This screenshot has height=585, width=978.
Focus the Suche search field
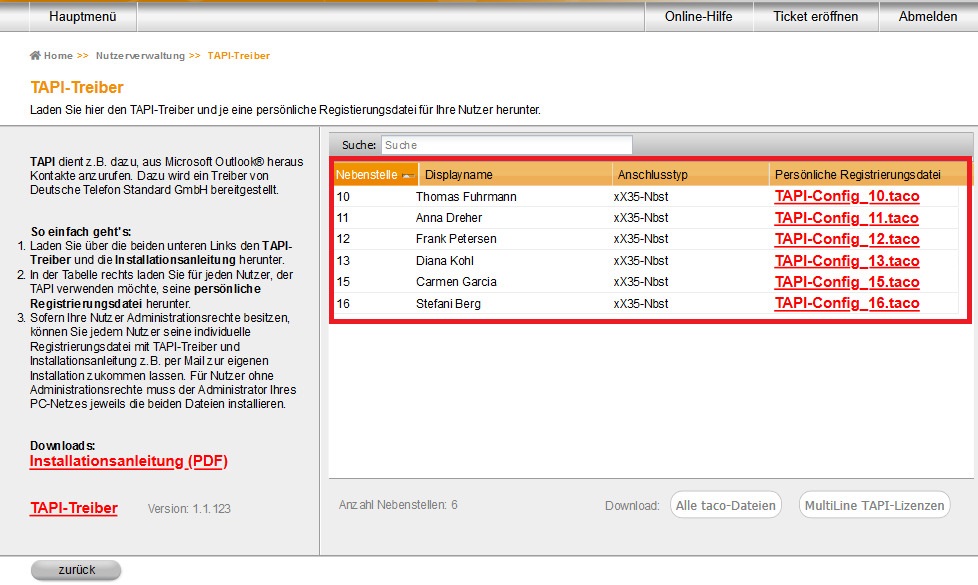[506, 145]
